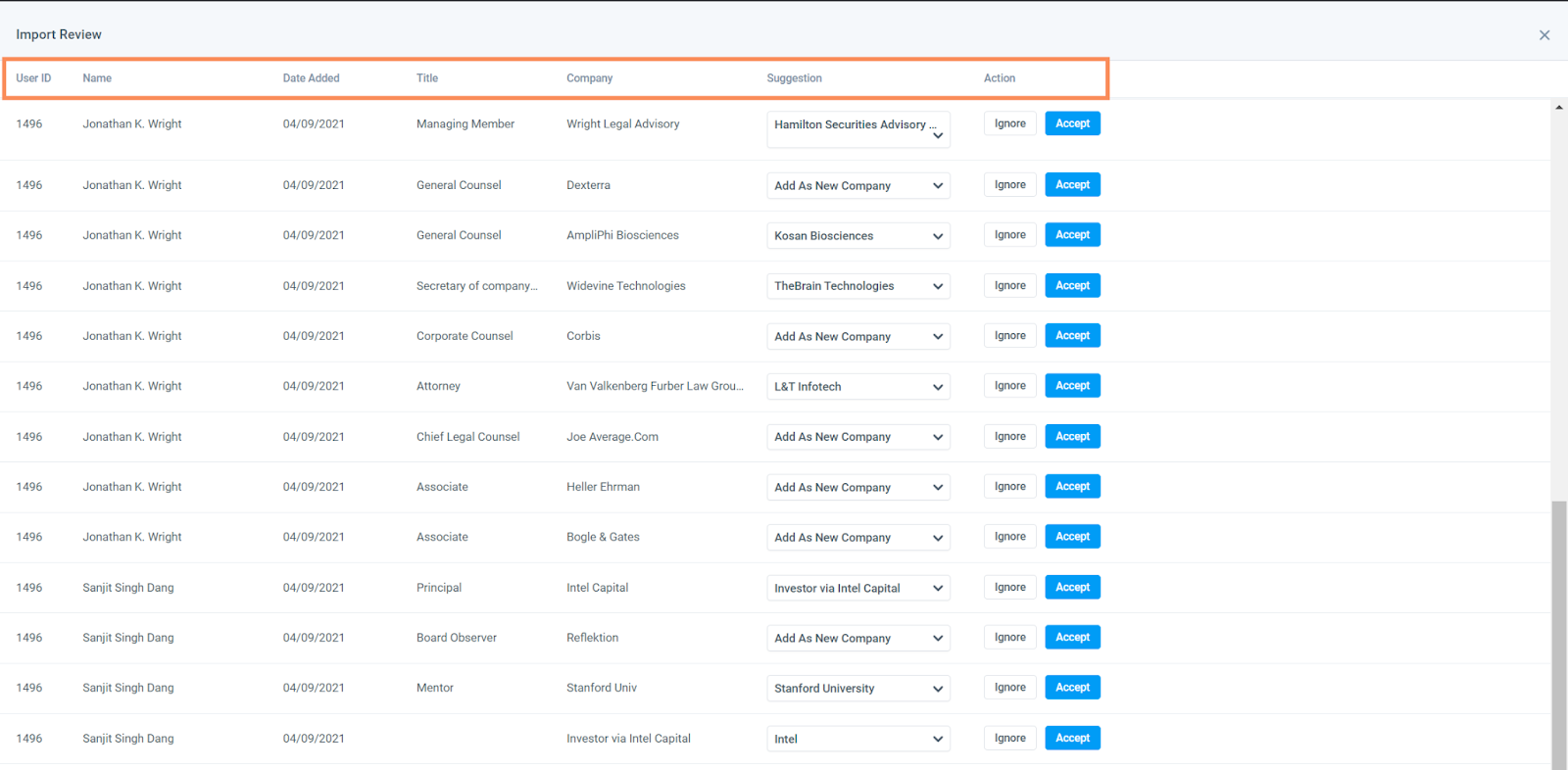This screenshot has height=770, width=1568.
Task: Select 'Attorney' title cell
Action: (x=438, y=386)
